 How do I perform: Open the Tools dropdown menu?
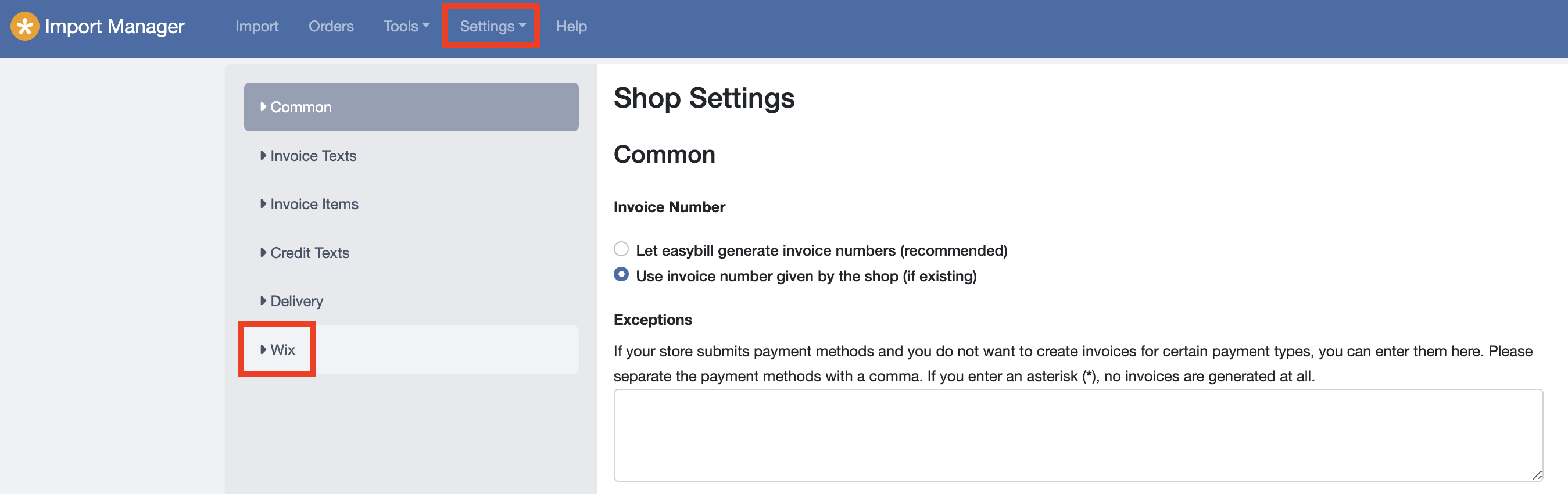(x=406, y=26)
